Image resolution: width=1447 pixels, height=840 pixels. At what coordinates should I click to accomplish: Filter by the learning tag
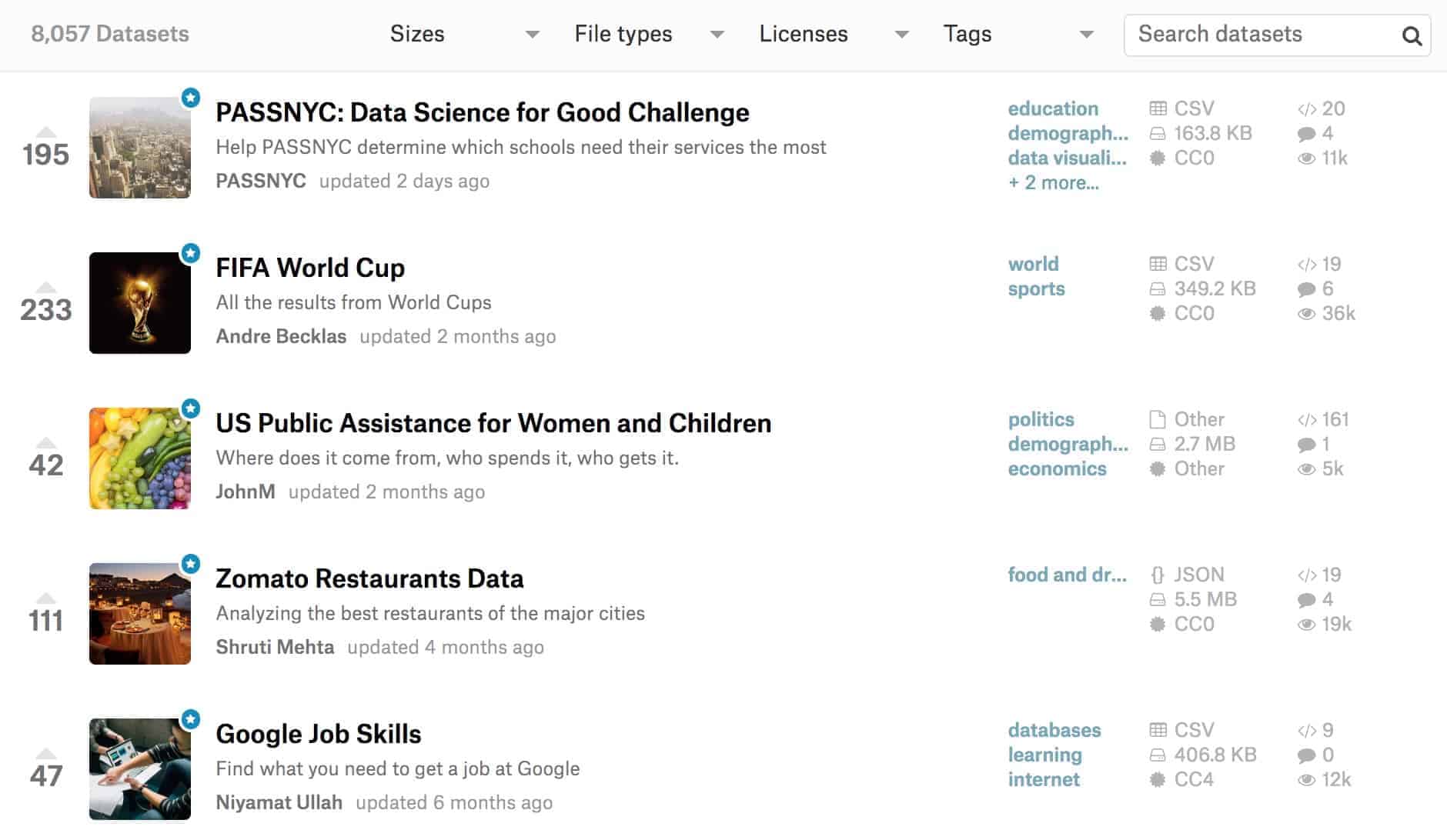[1045, 755]
